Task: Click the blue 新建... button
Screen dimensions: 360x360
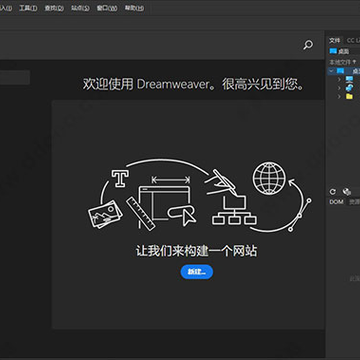Action: point(197,272)
